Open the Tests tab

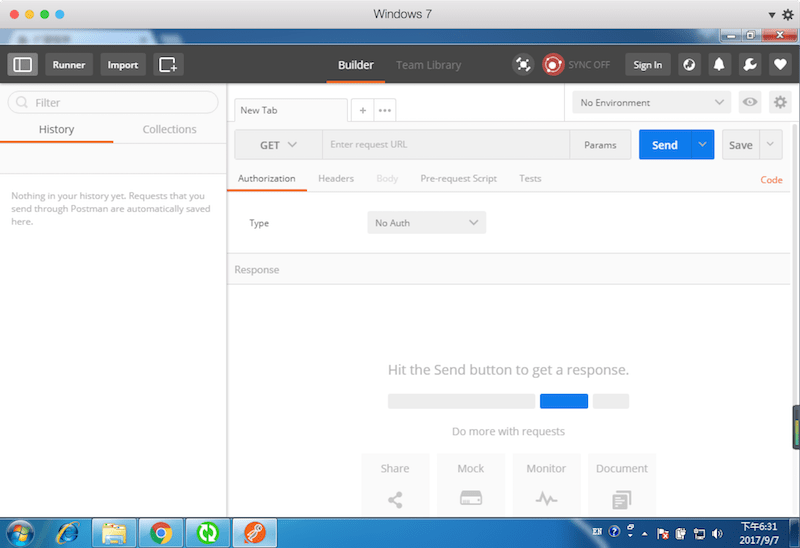[530, 179]
